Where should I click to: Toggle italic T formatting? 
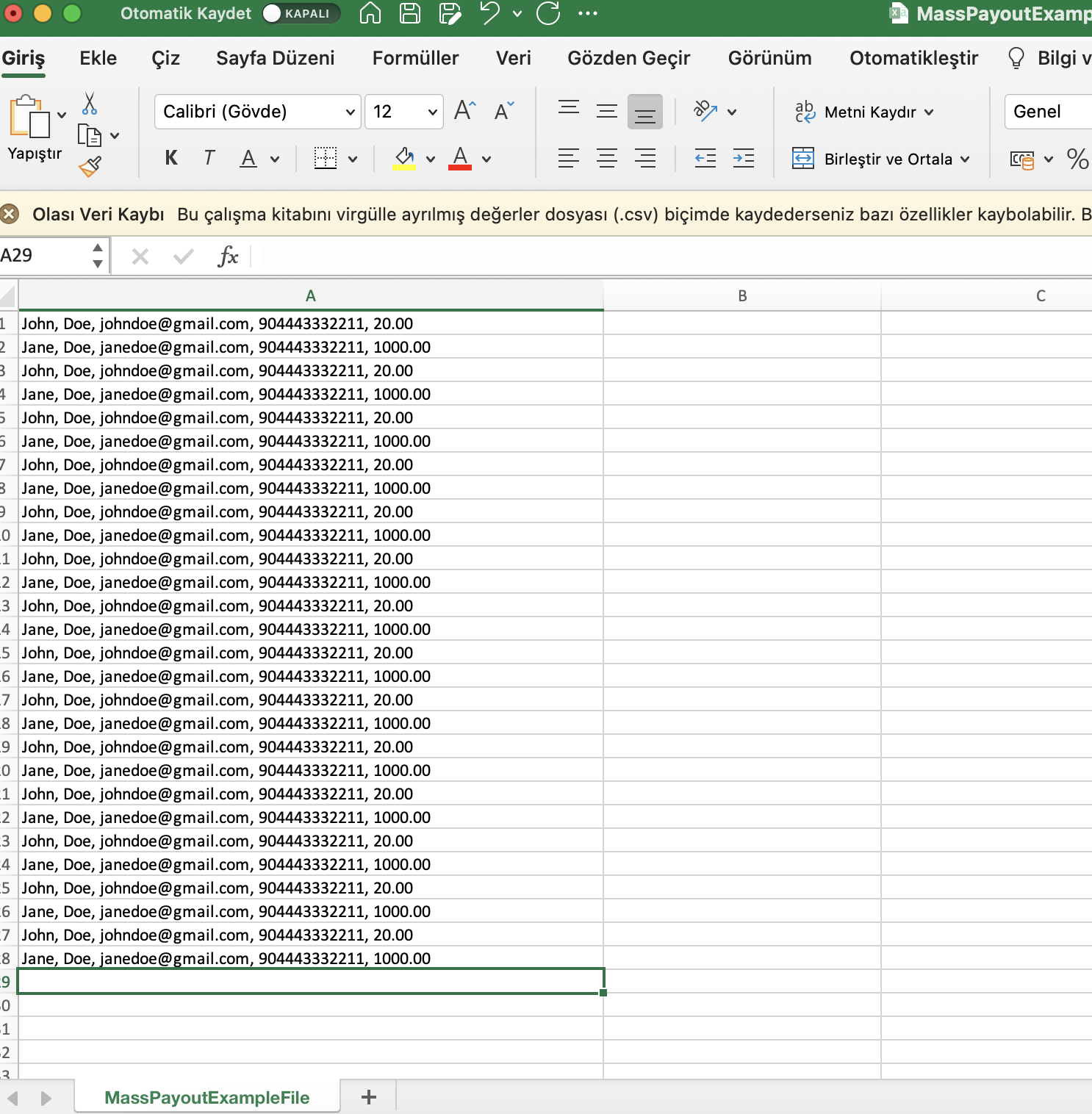pos(209,158)
